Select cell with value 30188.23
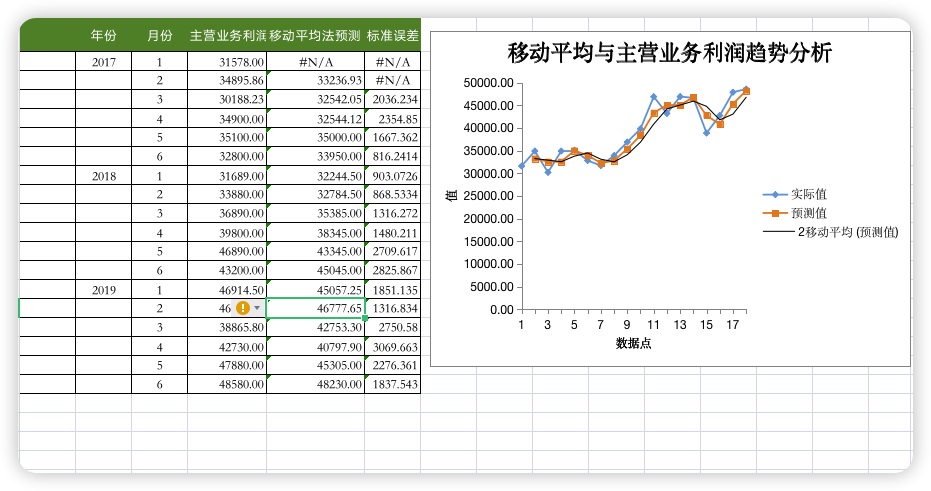This screenshot has width=931, height=491. point(227,99)
